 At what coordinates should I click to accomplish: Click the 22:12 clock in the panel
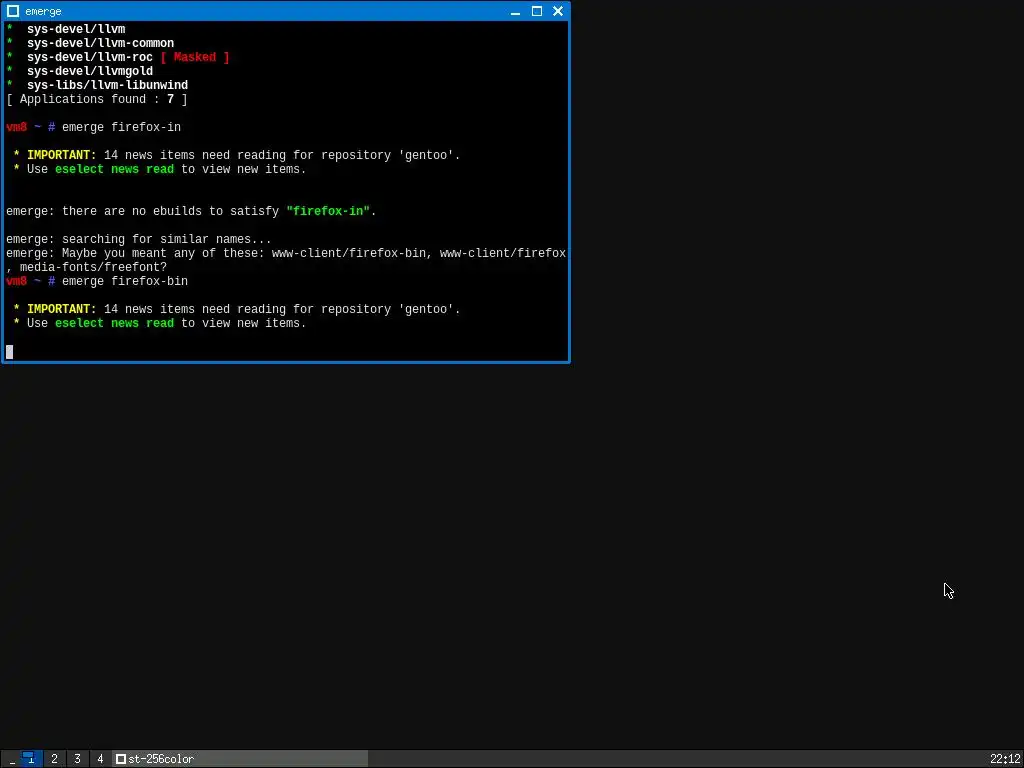pyautogui.click(x=1004, y=759)
